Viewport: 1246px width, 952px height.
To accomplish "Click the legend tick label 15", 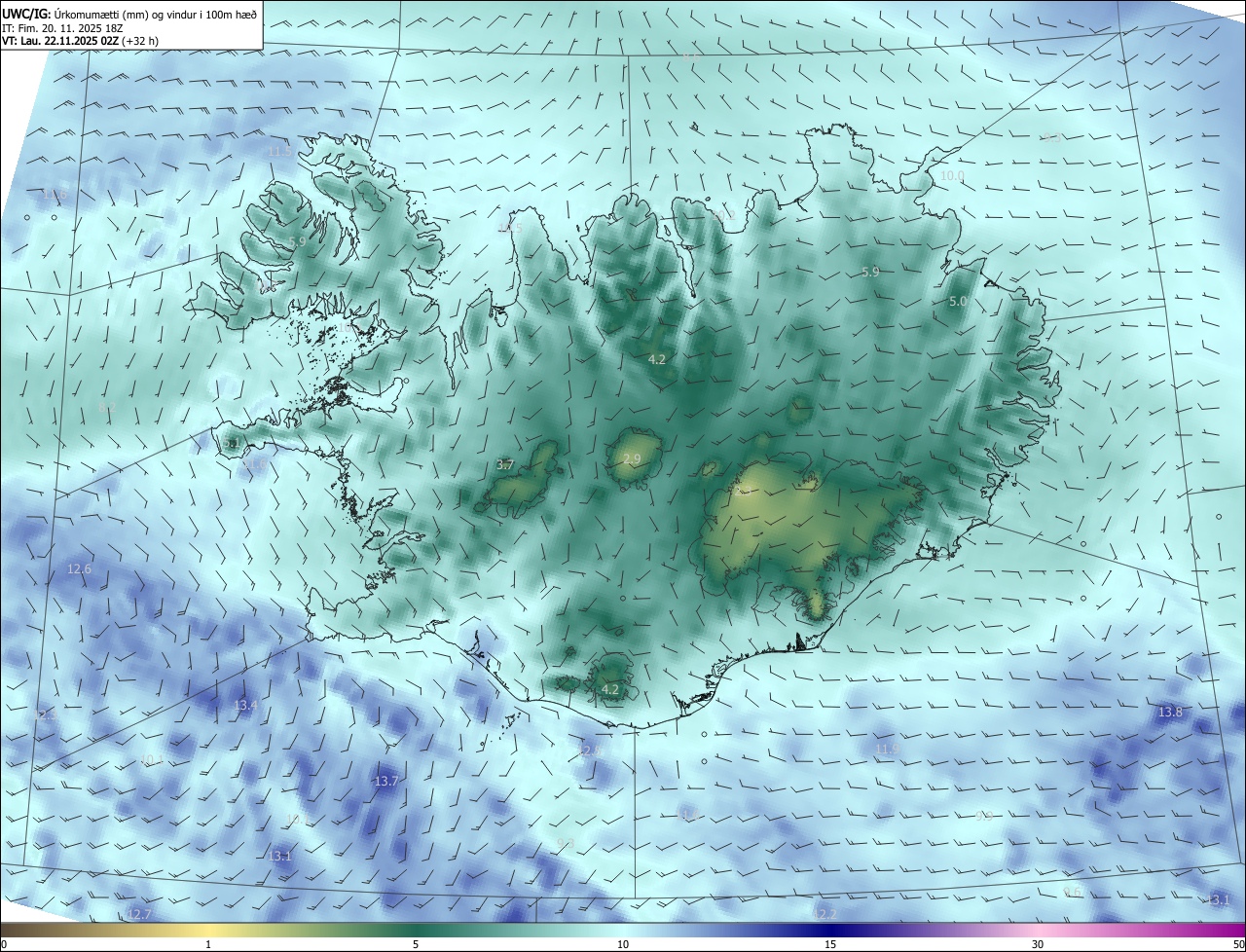I will point(830,944).
